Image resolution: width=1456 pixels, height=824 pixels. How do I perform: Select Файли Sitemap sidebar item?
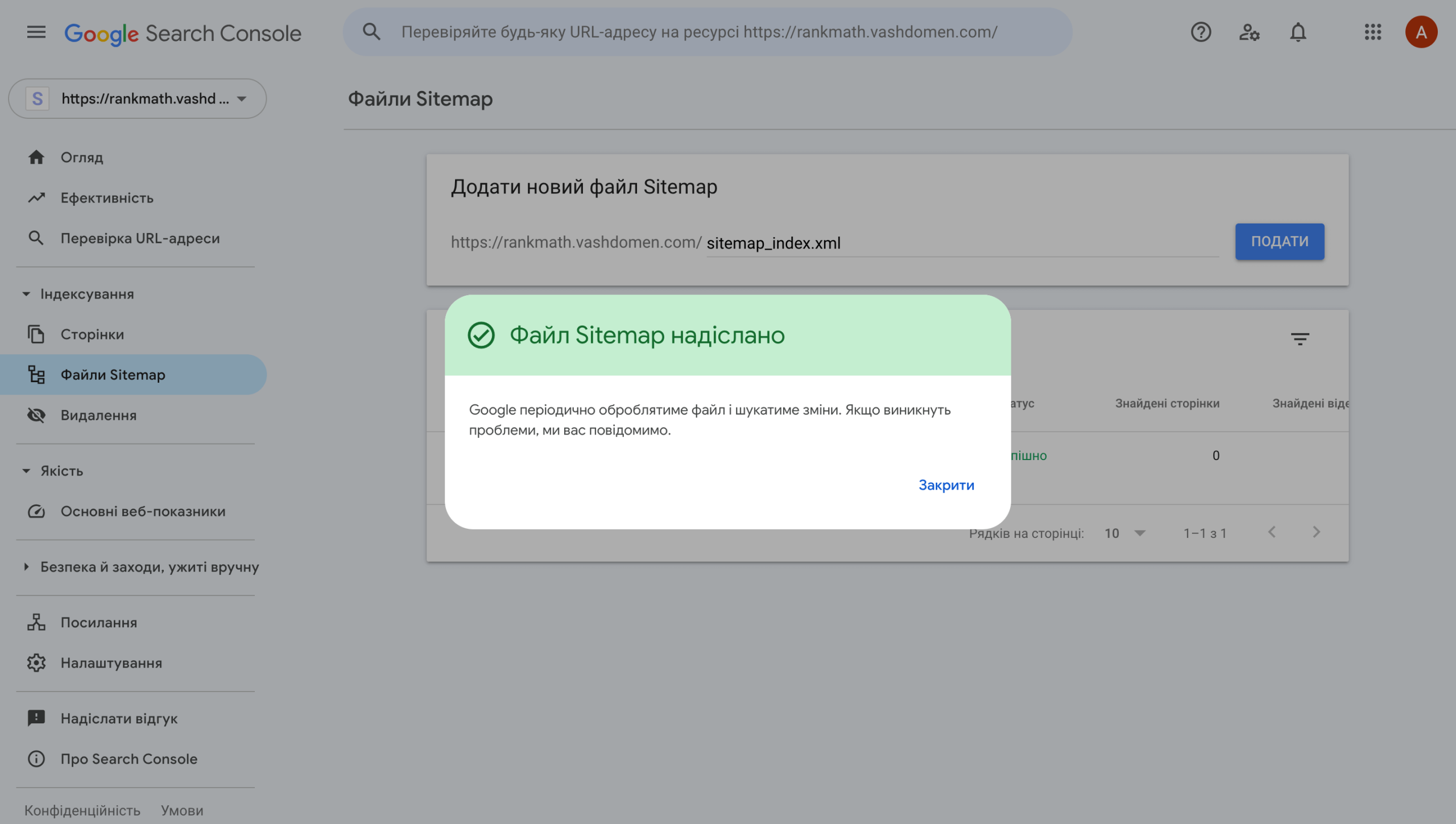click(133, 374)
